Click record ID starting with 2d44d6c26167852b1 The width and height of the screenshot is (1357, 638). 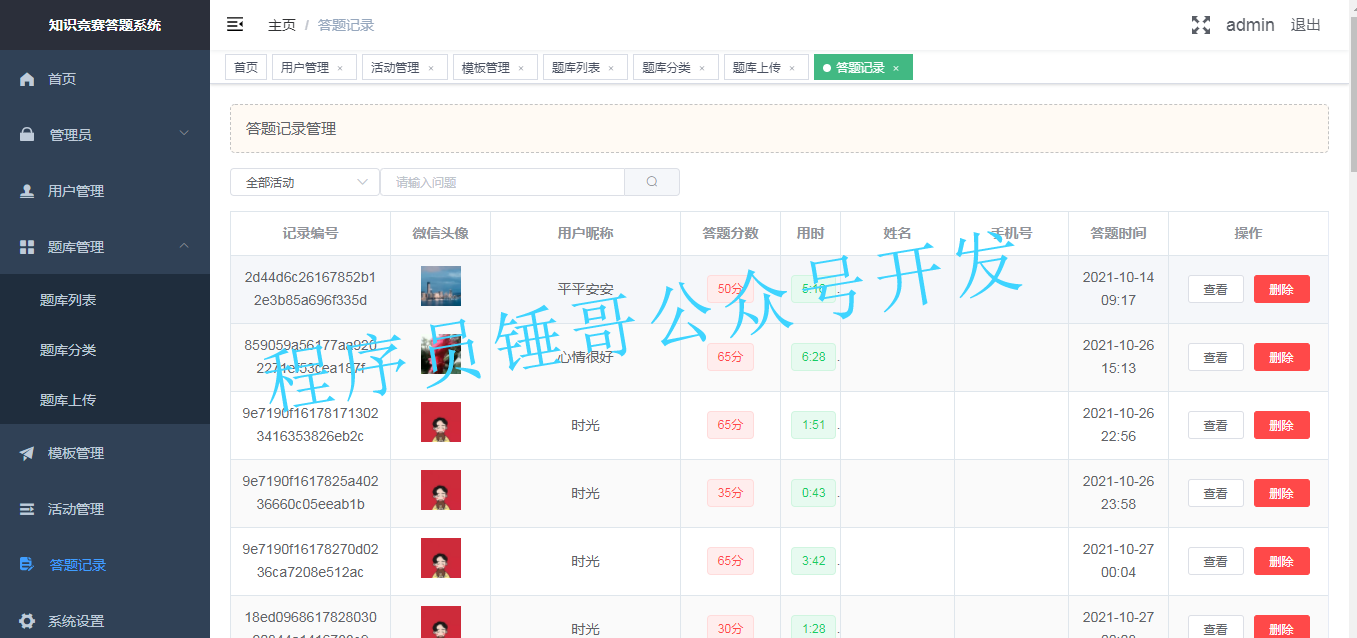tap(310, 289)
